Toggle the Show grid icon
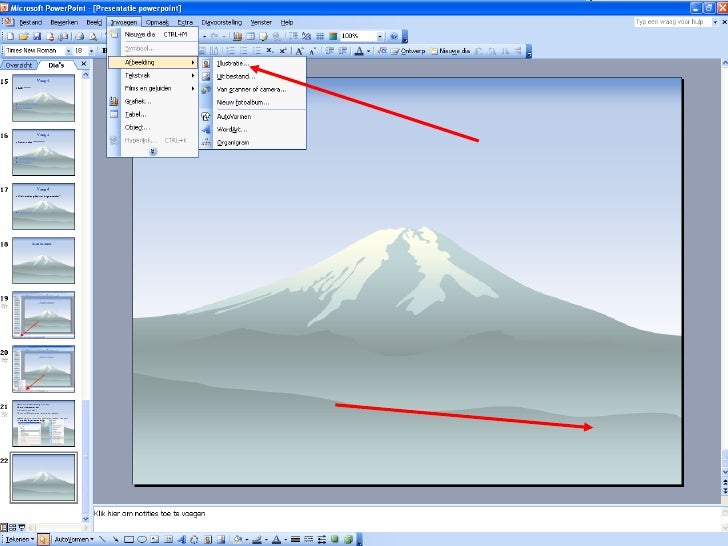 coord(319,36)
